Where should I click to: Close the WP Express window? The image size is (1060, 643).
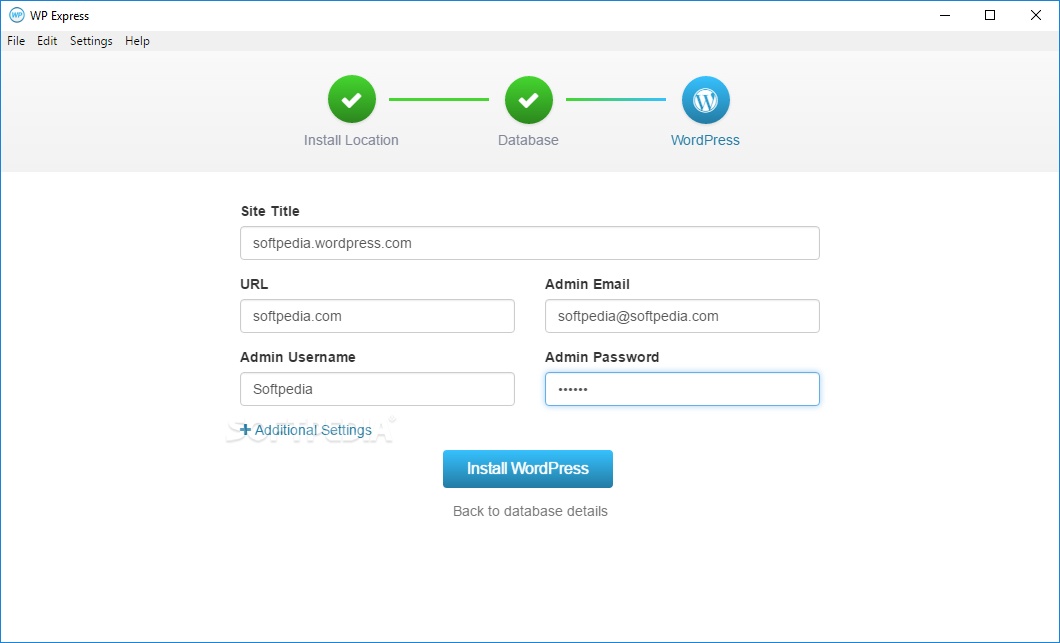tap(1036, 15)
